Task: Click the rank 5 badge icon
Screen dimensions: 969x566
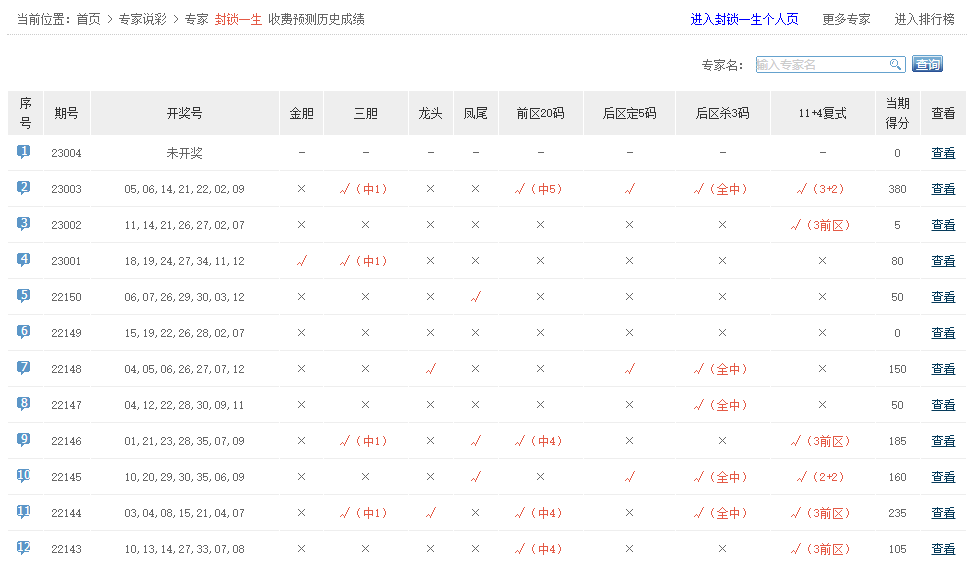Action: 24,296
